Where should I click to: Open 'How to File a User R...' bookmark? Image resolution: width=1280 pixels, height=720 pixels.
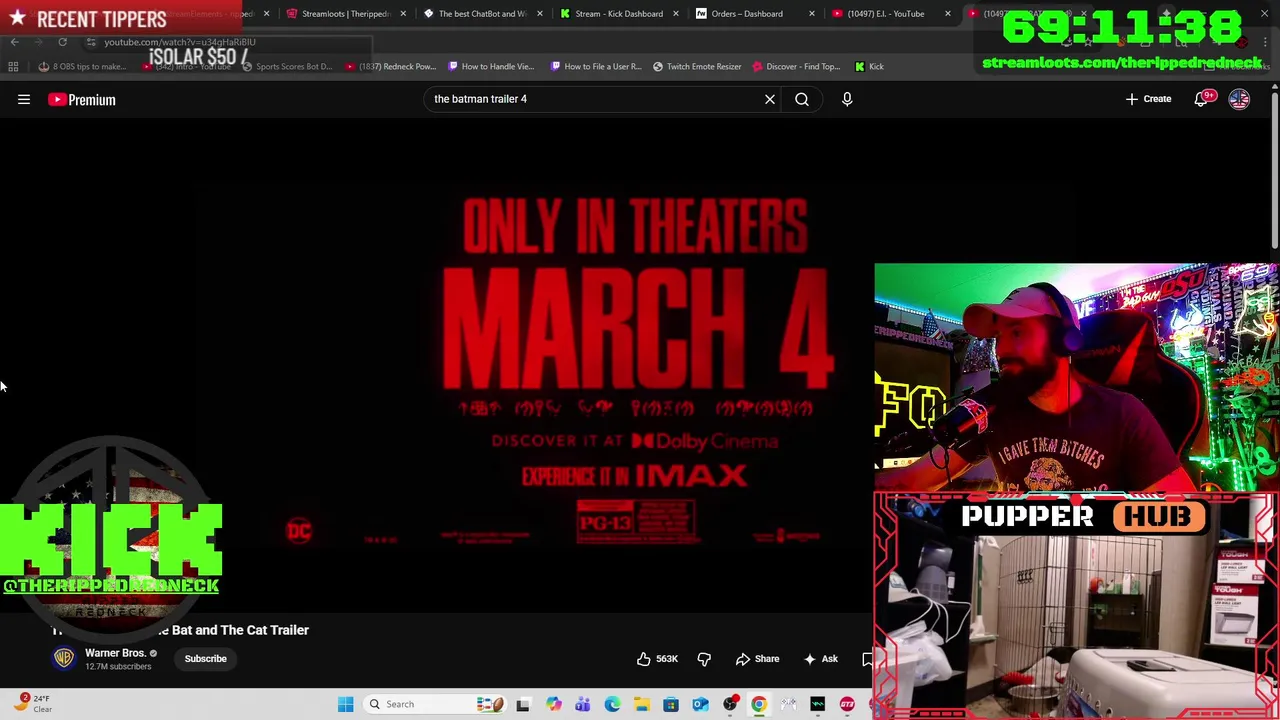click(595, 67)
